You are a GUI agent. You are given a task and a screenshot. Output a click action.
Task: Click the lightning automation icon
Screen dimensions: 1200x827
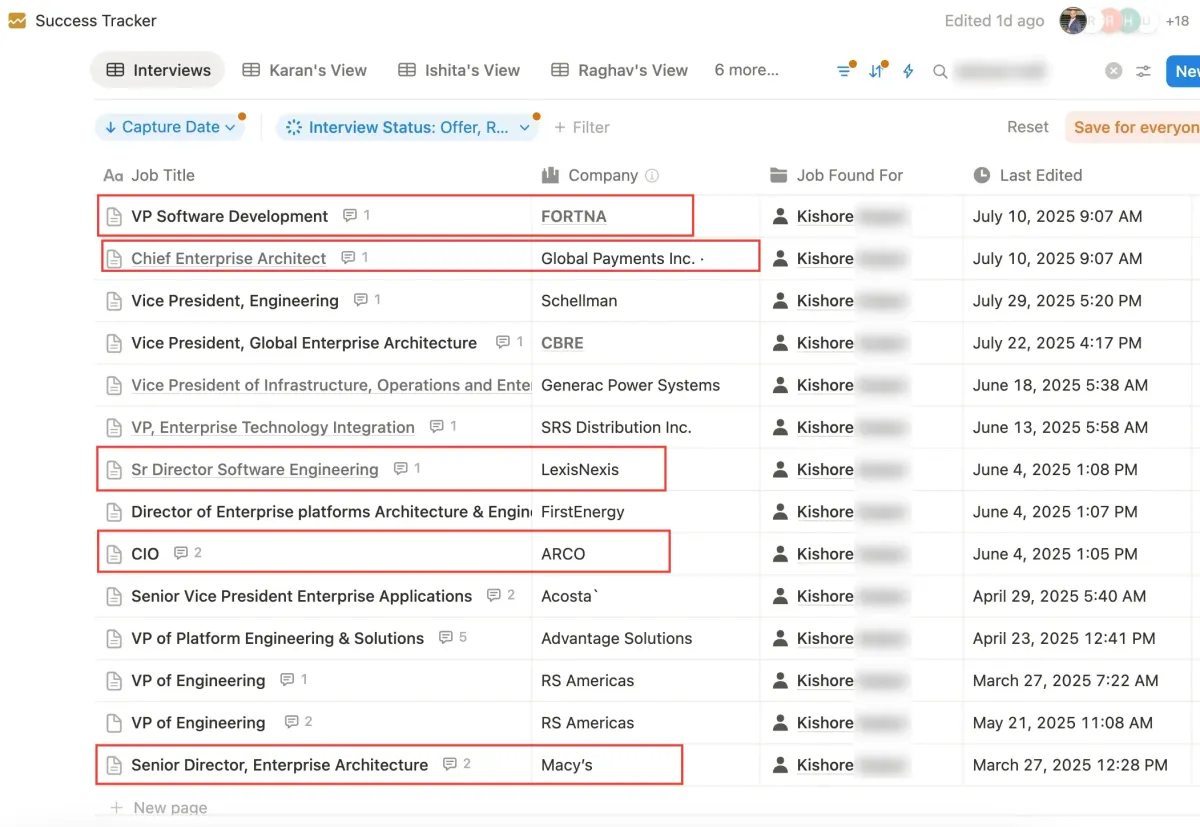click(x=908, y=71)
